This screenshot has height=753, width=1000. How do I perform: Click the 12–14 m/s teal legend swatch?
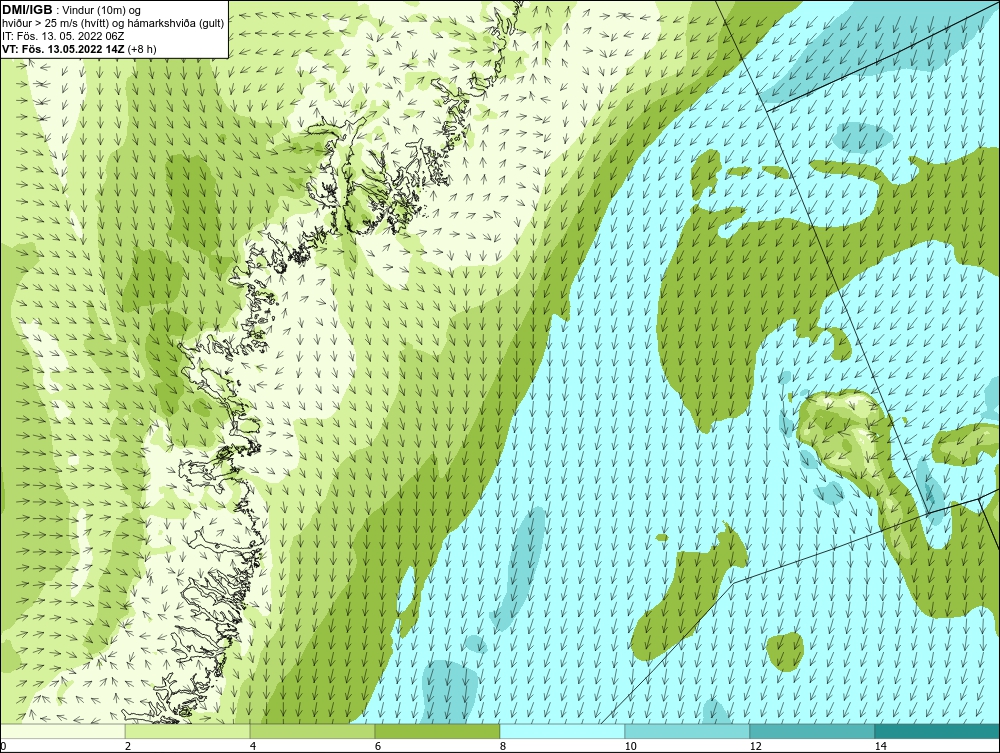[812, 731]
